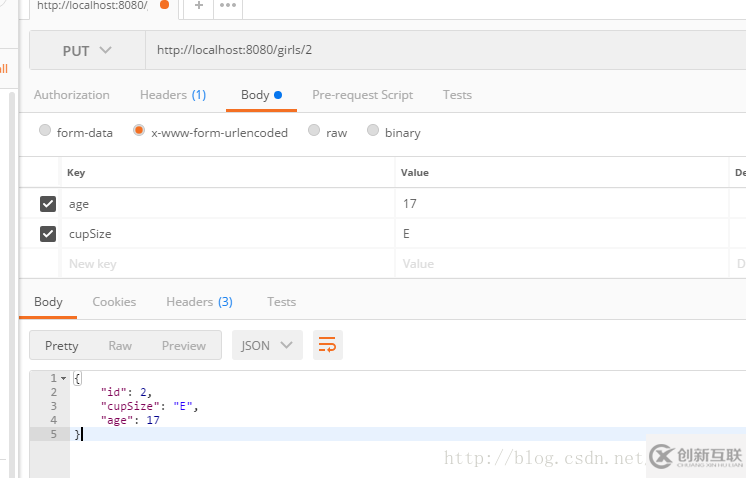
Task: Click the age key cell
Action: pos(228,204)
